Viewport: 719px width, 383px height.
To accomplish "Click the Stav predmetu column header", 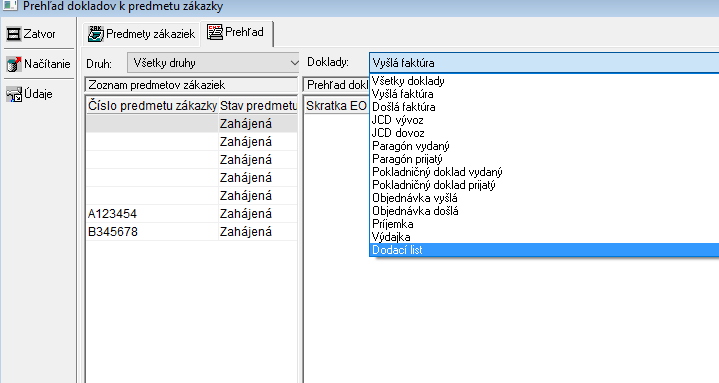I will 258,105.
